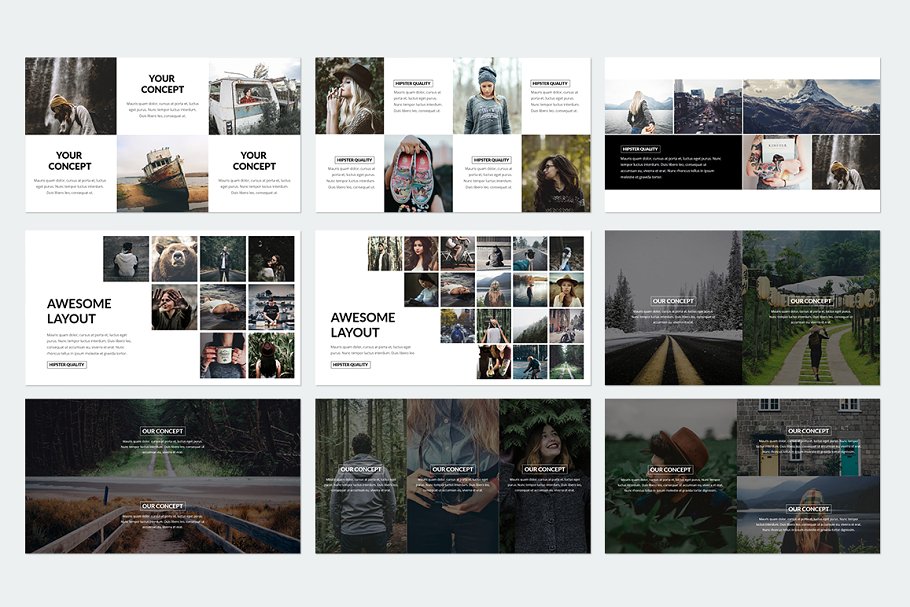Click Our Concept on brick house image
The image size is (910, 607).
point(808,431)
